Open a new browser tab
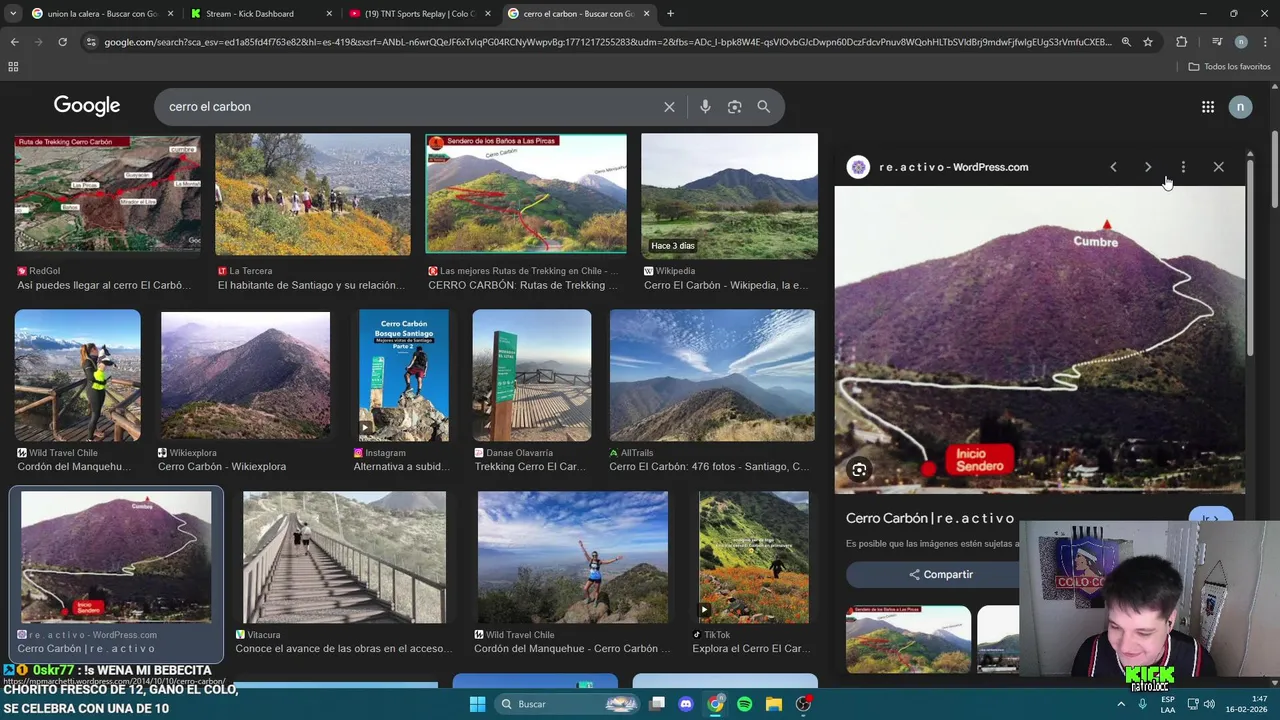 point(670,14)
